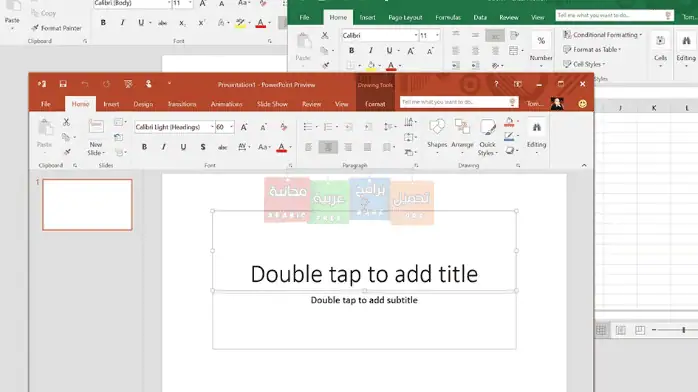
Task: Click the smiley feedback icon in PowerPoint
Action: click(x=582, y=104)
